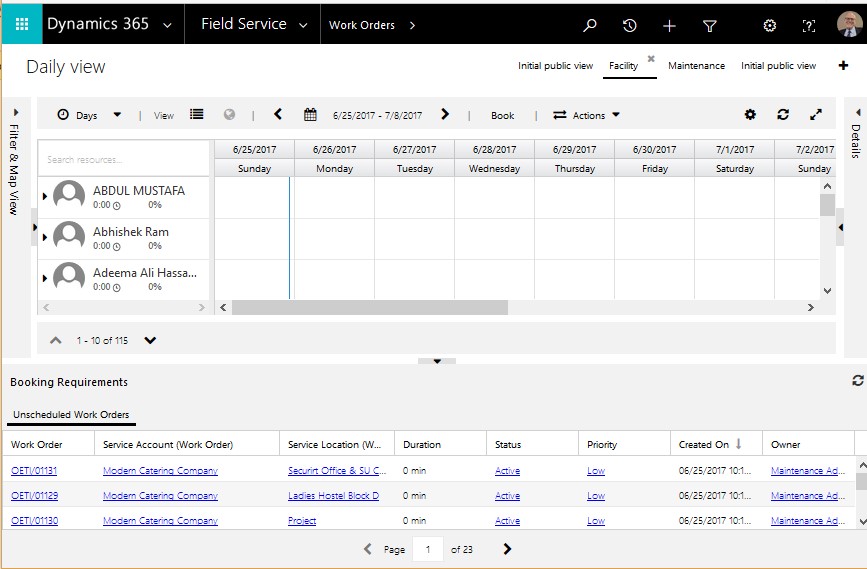Expand Adeema Ali Hassa resource row
The height and width of the screenshot is (569, 867).
point(45,278)
